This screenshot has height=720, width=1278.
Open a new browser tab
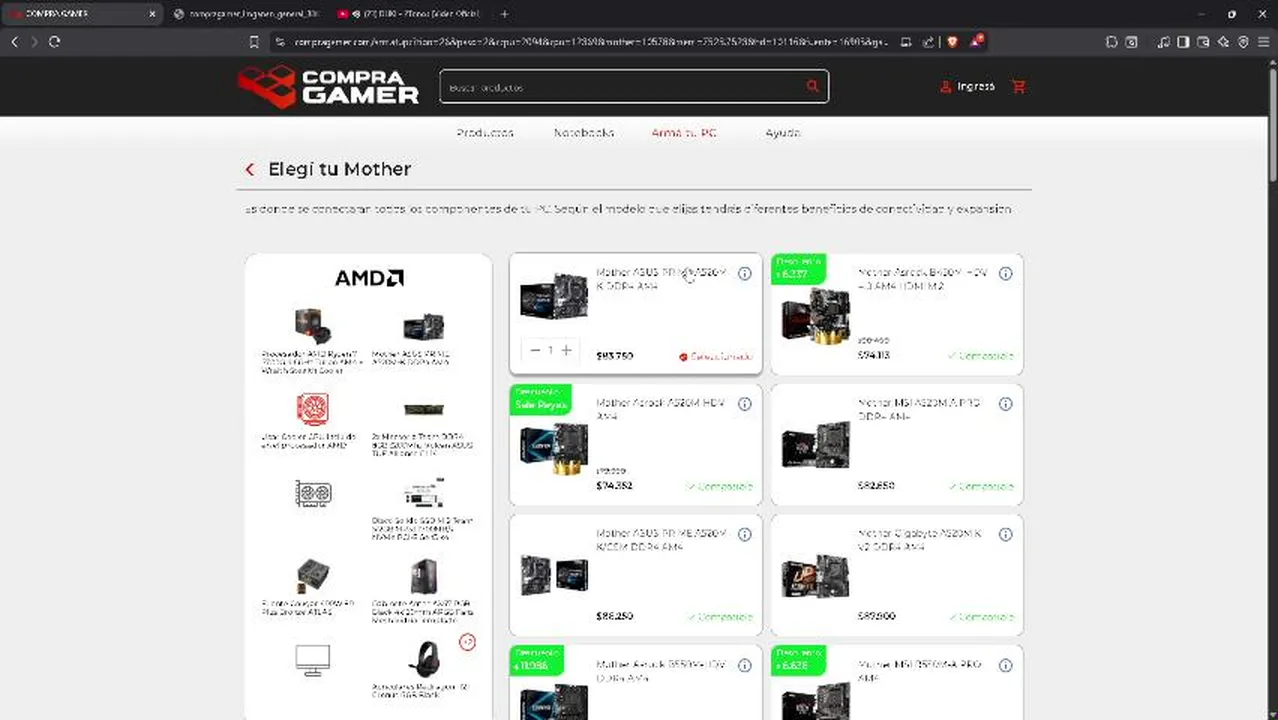[x=504, y=14]
